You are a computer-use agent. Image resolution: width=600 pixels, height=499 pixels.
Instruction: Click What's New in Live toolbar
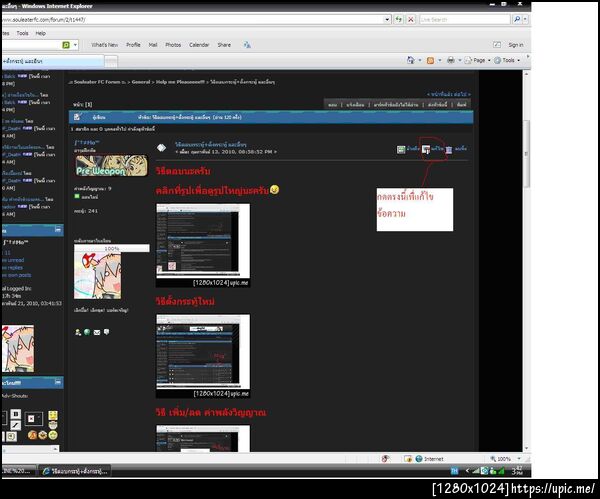point(104,45)
